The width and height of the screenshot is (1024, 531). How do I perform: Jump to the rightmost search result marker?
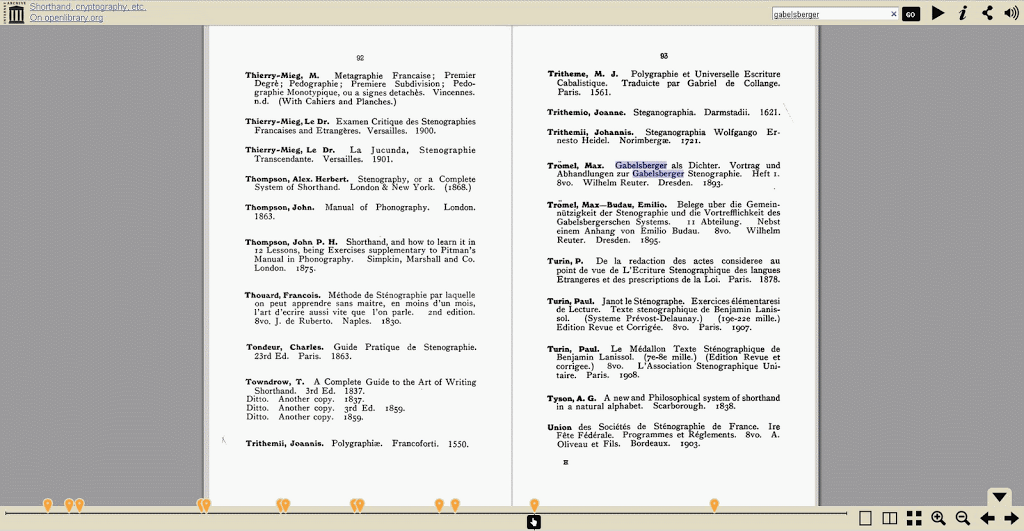714,504
